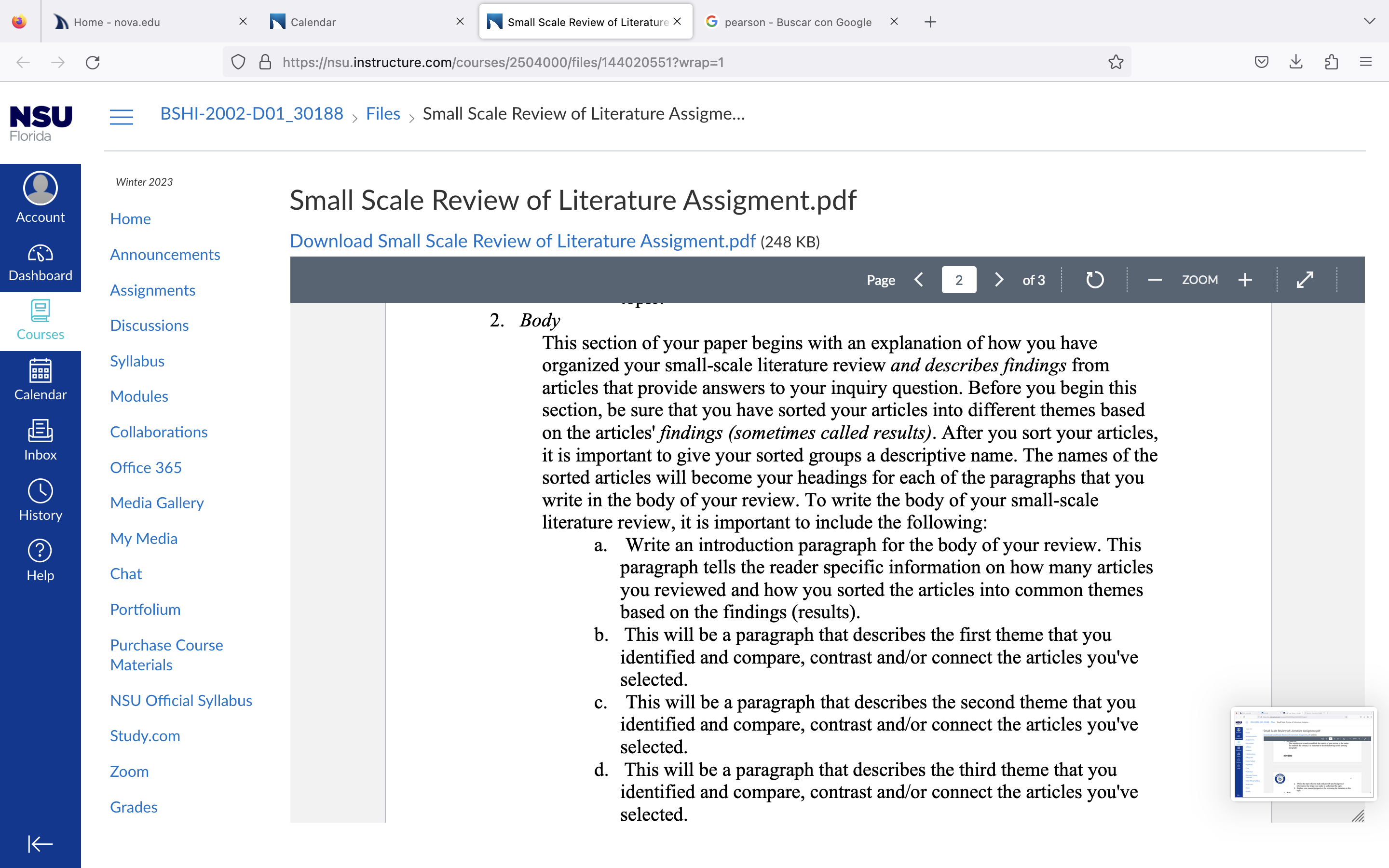Open Zoom in course menu
Screen dimensions: 1389x868
[x=129, y=772]
